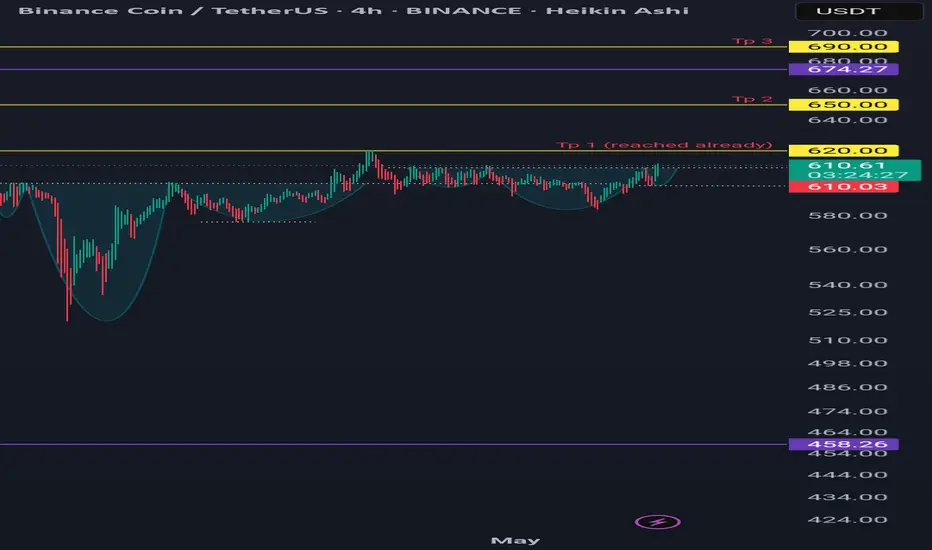Click the 660.00 price scale value
This screenshot has width=932, height=550.
tap(848, 90)
